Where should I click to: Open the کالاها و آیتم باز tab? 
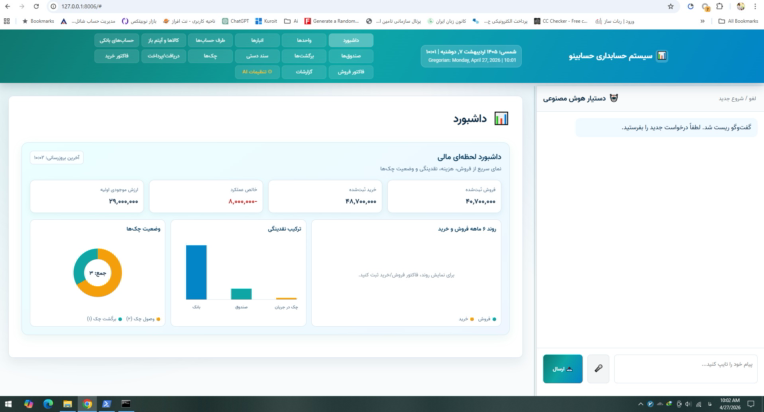pos(164,40)
